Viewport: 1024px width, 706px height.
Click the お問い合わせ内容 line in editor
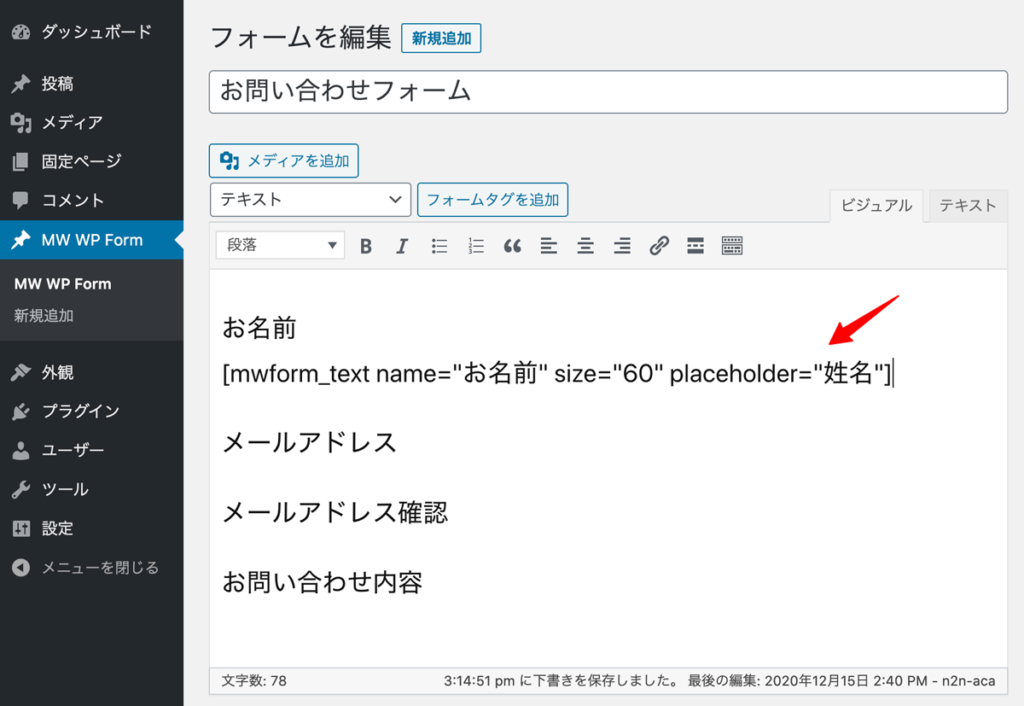pyautogui.click(x=323, y=582)
